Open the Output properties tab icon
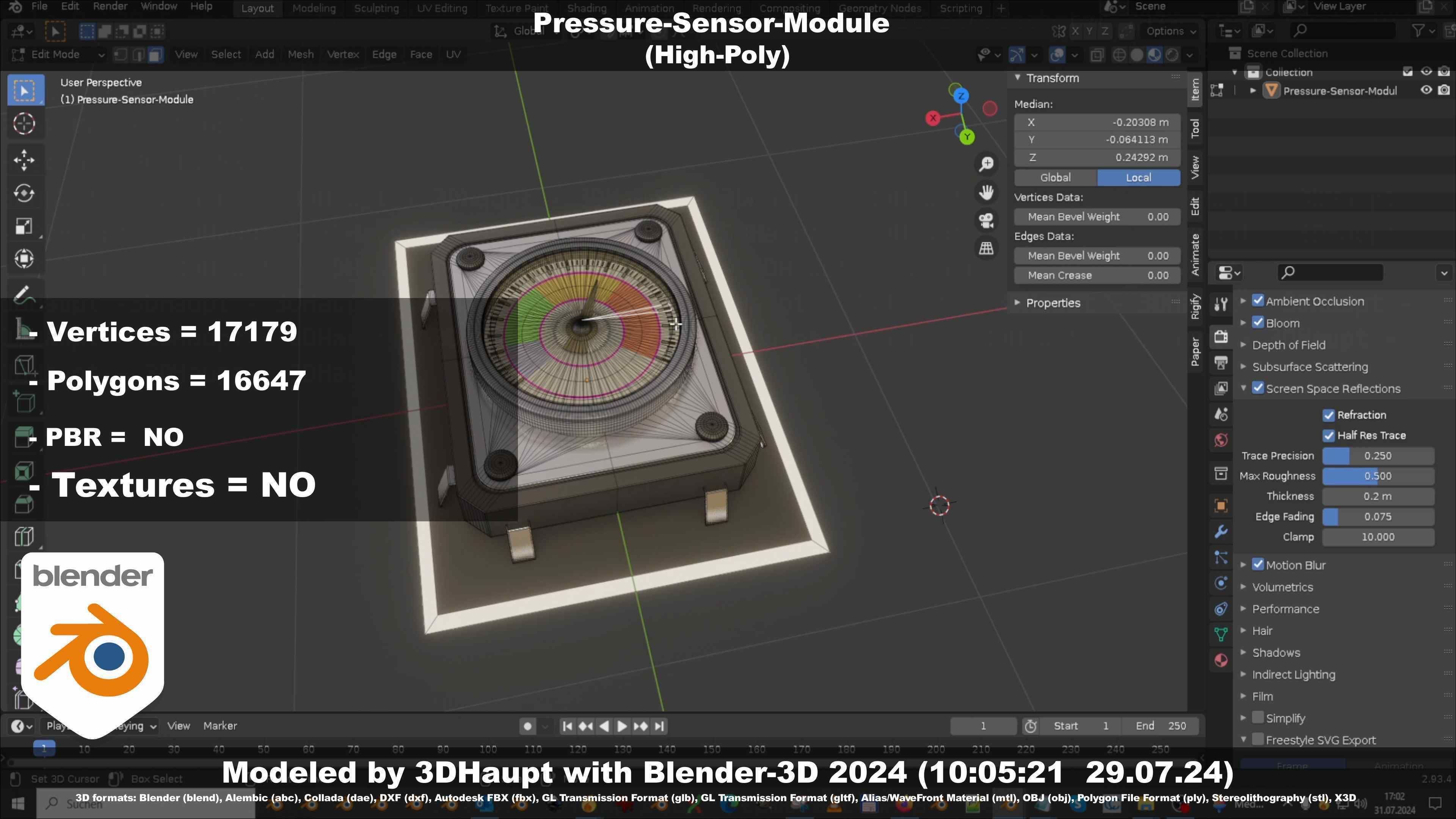1456x819 pixels. 1221,363
